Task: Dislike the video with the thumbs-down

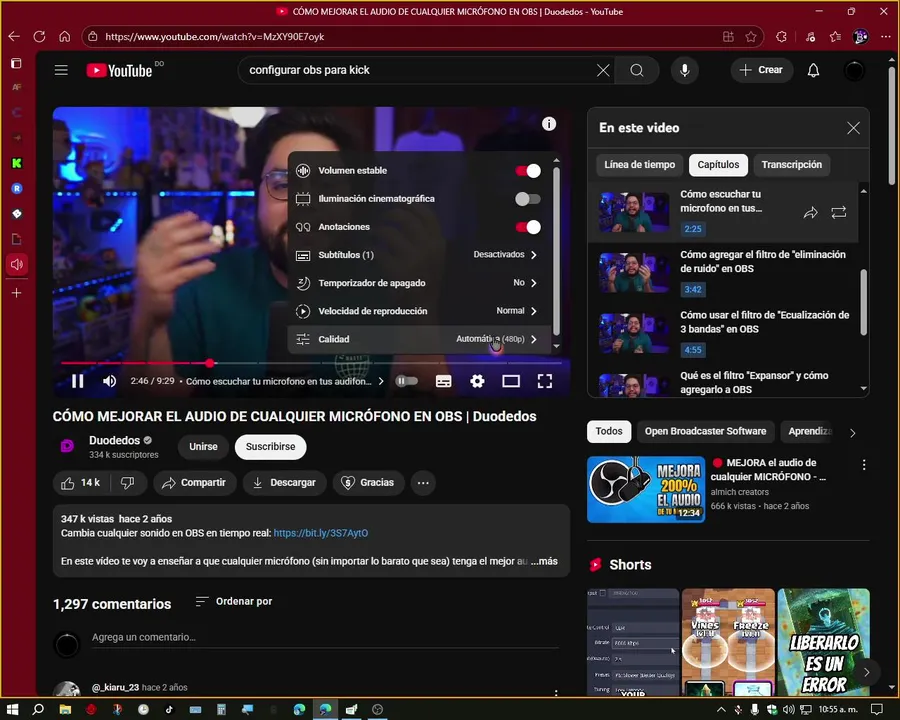Action: 128,483
